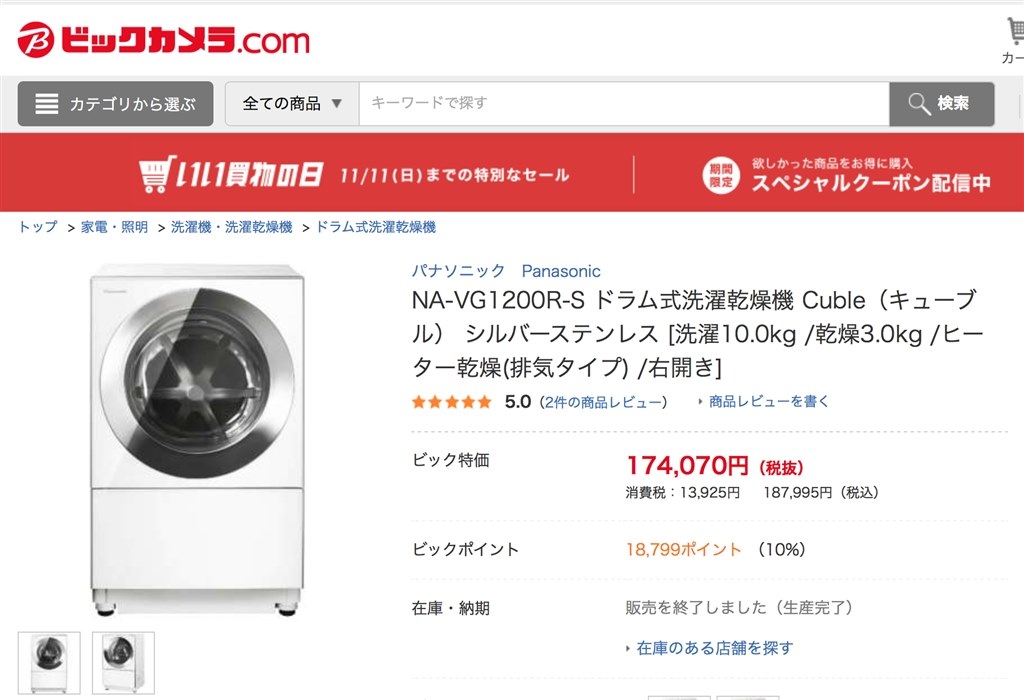
Task: Open the カテゴリから選ぶ hamburger menu icon
Action: point(46,103)
